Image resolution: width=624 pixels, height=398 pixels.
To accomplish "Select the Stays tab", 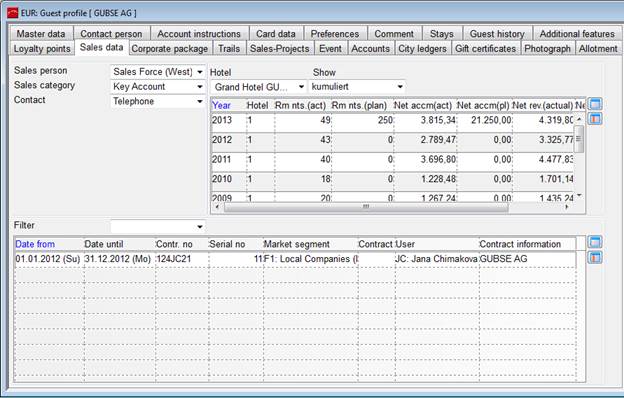I will click(x=442, y=34).
